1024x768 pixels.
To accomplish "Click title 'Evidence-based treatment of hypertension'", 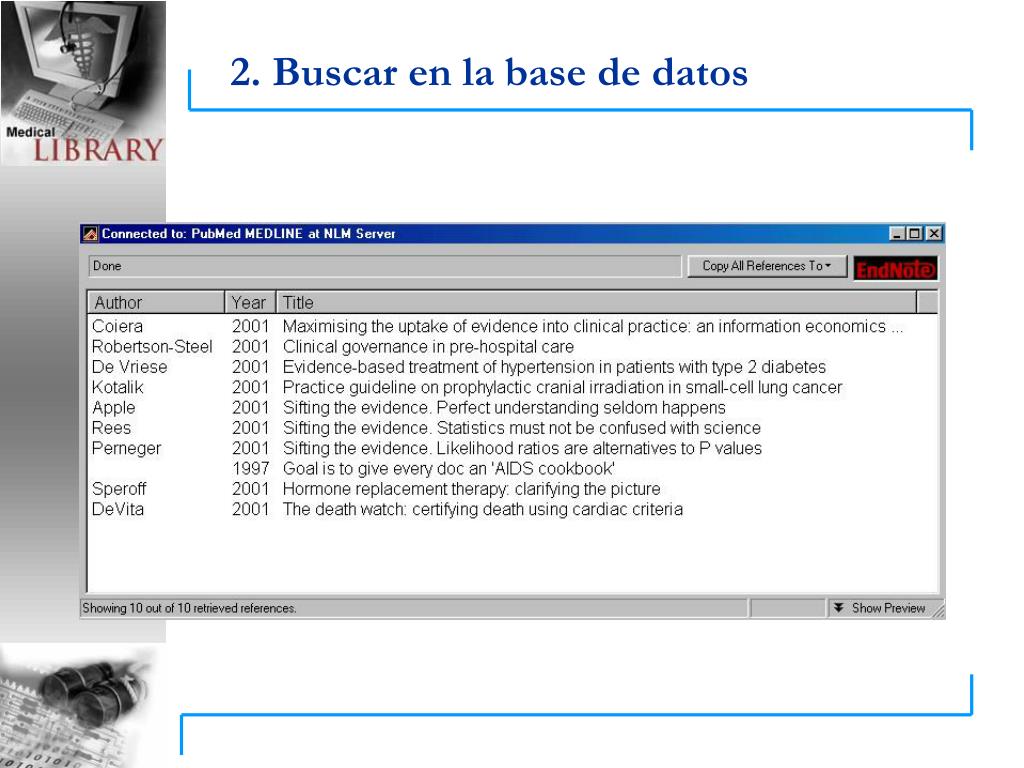I will [554, 366].
